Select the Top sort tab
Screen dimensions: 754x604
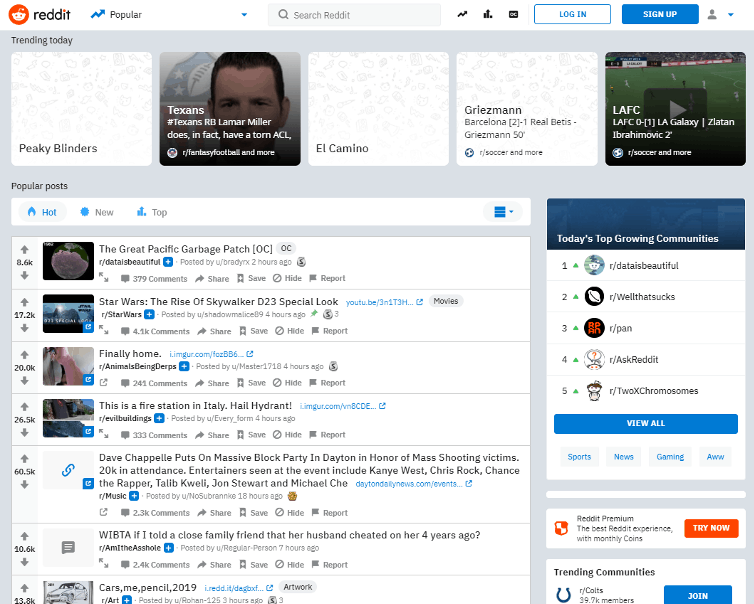coord(152,212)
